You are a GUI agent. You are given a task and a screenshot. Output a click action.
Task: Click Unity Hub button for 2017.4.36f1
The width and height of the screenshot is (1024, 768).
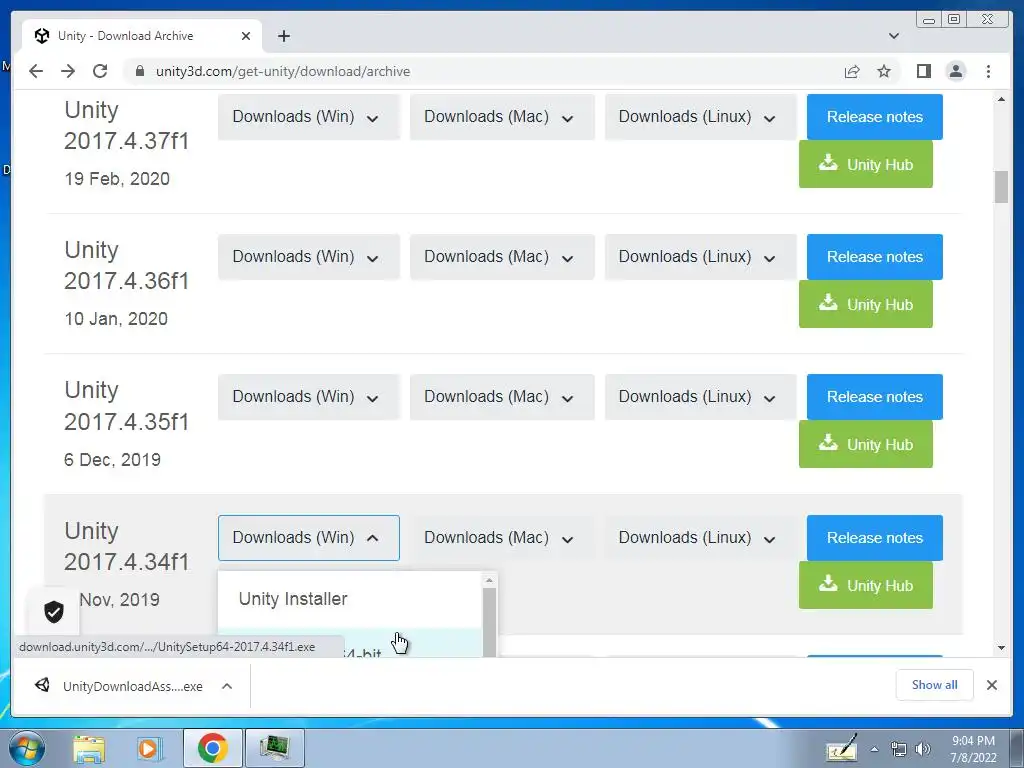tap(865, 304)
